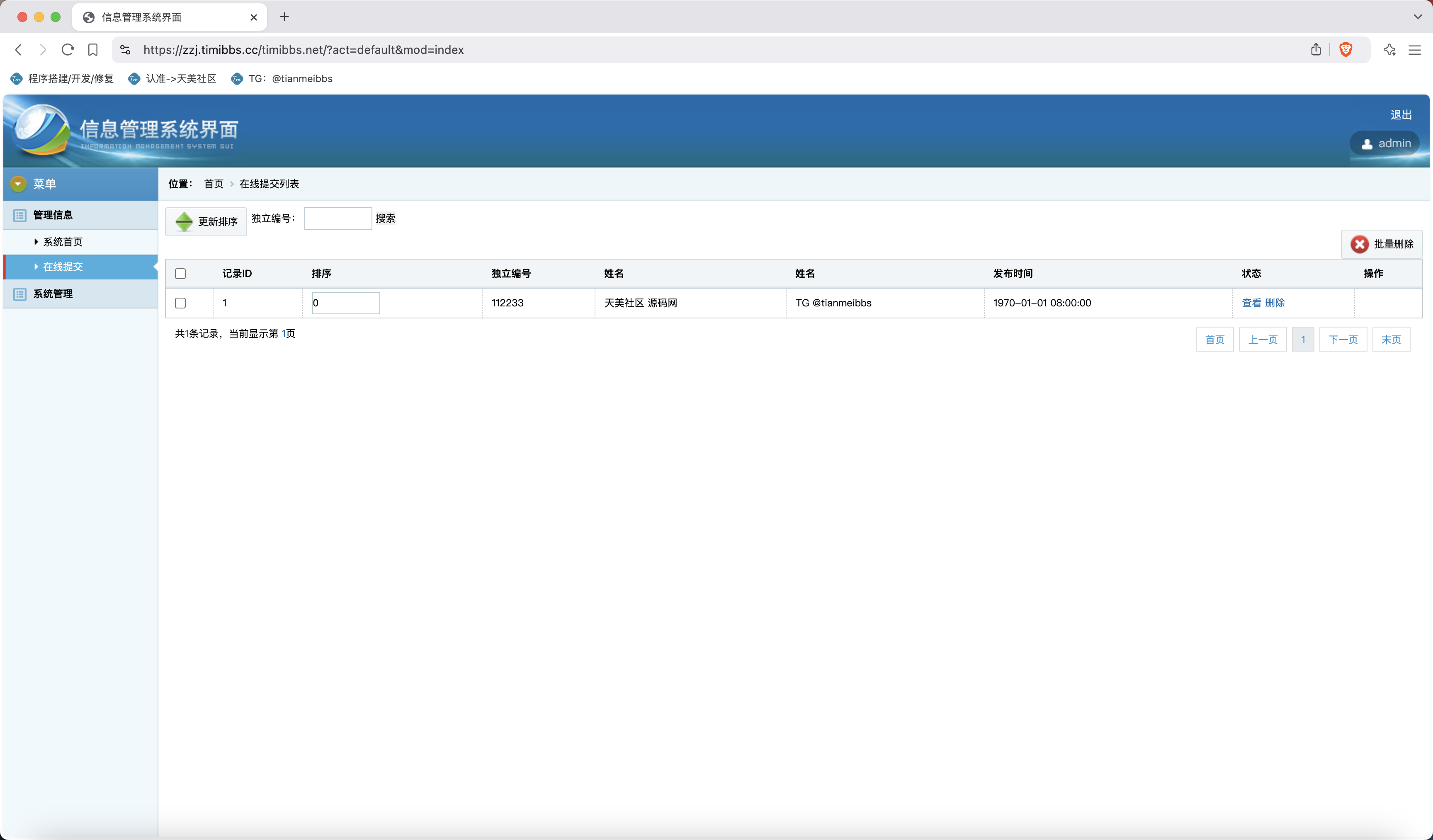
Task: Toggle the select-all header checkbox
Action: point(181,274)
